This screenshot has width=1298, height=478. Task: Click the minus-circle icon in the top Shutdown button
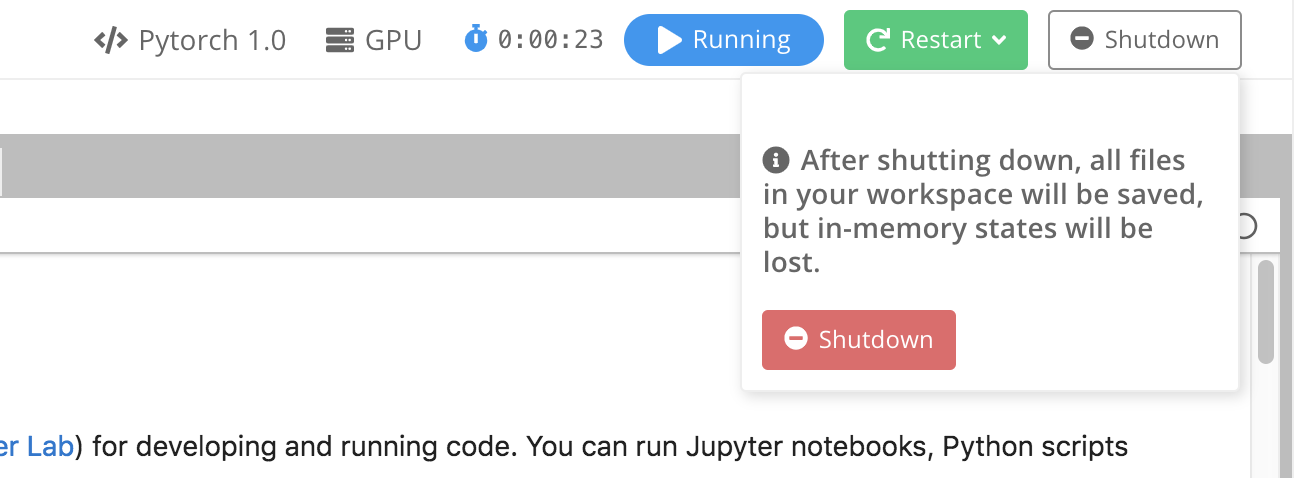(x=1081, y=40)
